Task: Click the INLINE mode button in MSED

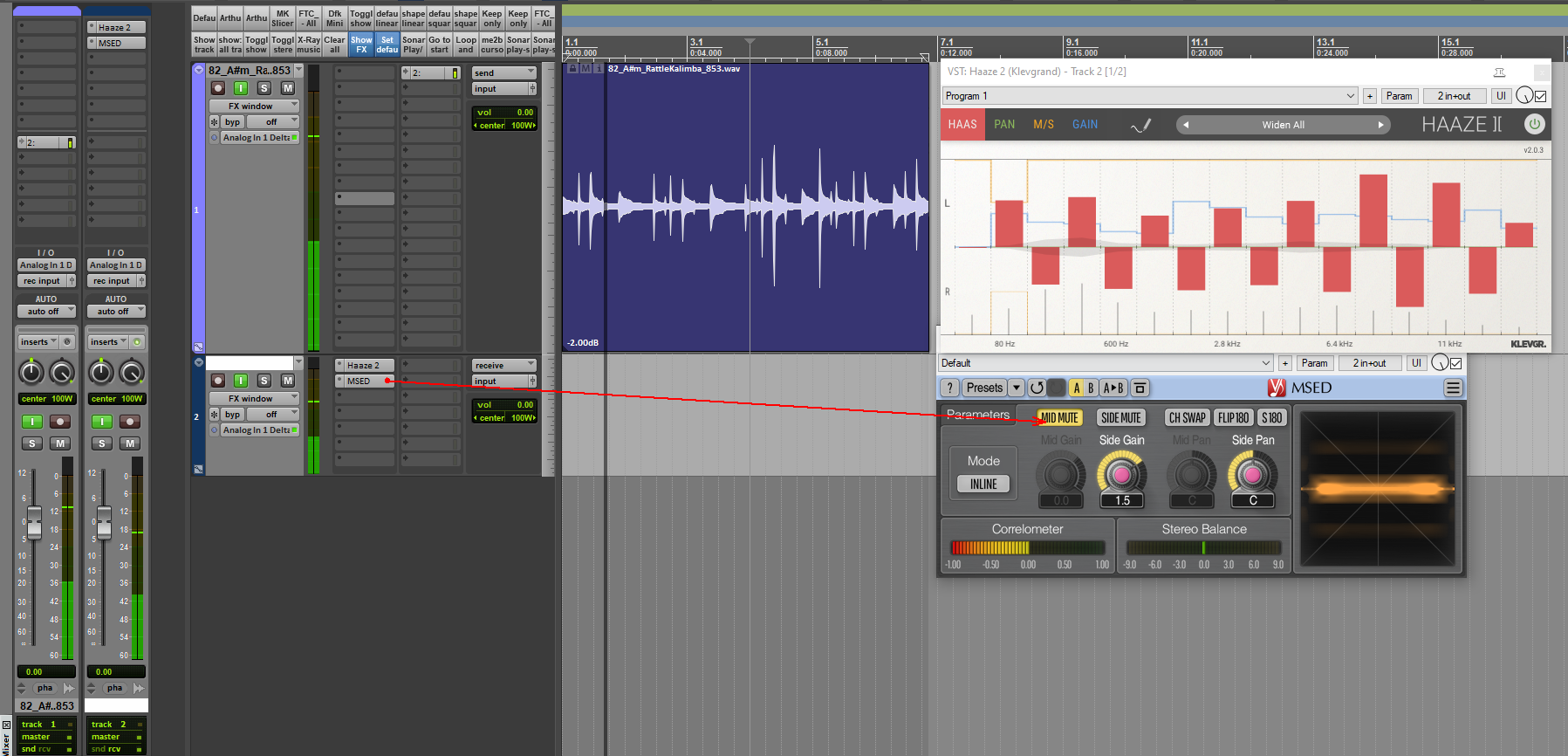Action: [x=983, y=485]
